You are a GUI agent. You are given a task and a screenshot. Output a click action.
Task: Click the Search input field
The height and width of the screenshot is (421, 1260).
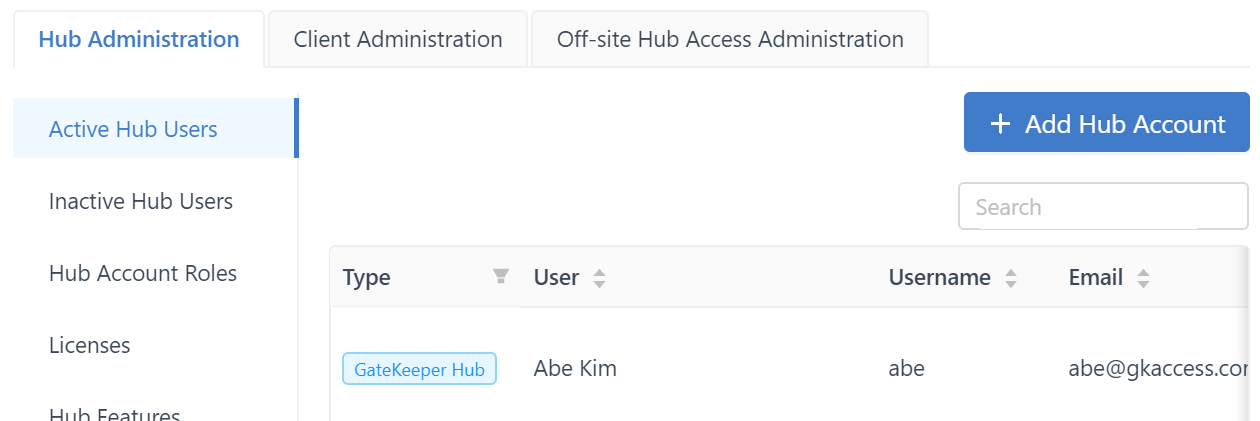pyautogui.click(x=1103, y=207)
